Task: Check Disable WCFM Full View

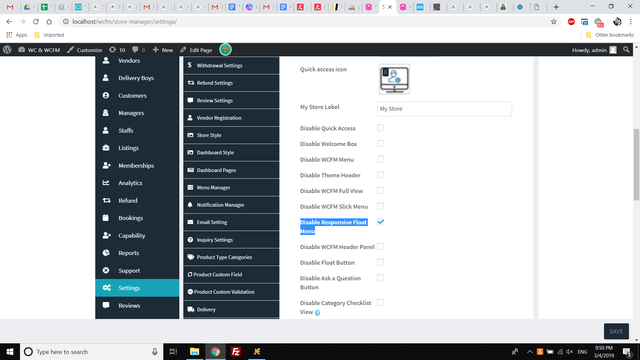Action: point(380,191)
